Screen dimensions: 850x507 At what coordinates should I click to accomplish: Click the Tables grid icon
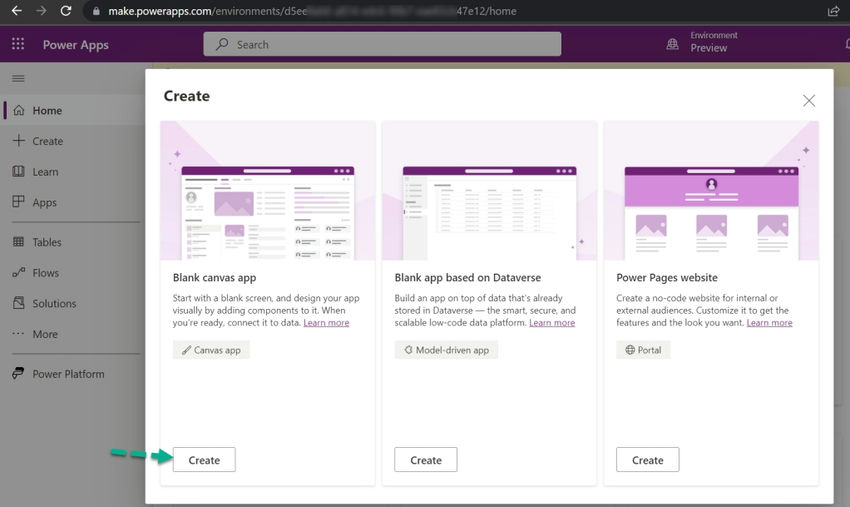[18, 242]
